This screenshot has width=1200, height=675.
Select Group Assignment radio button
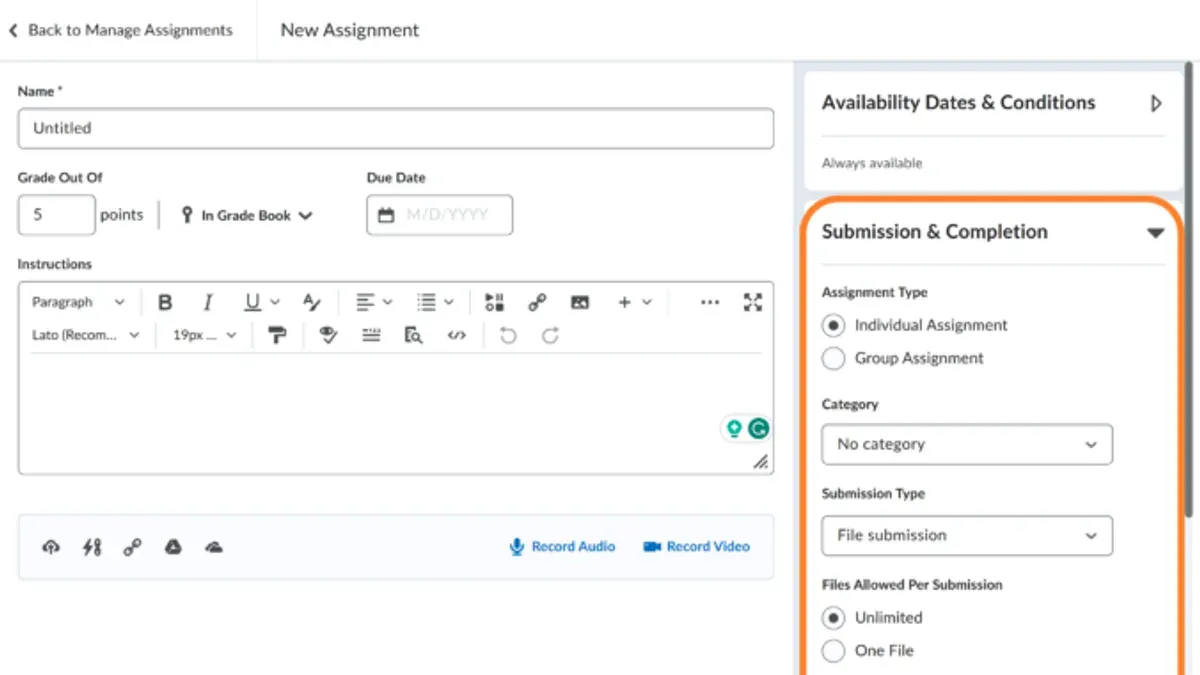click(x=833, y=358)
